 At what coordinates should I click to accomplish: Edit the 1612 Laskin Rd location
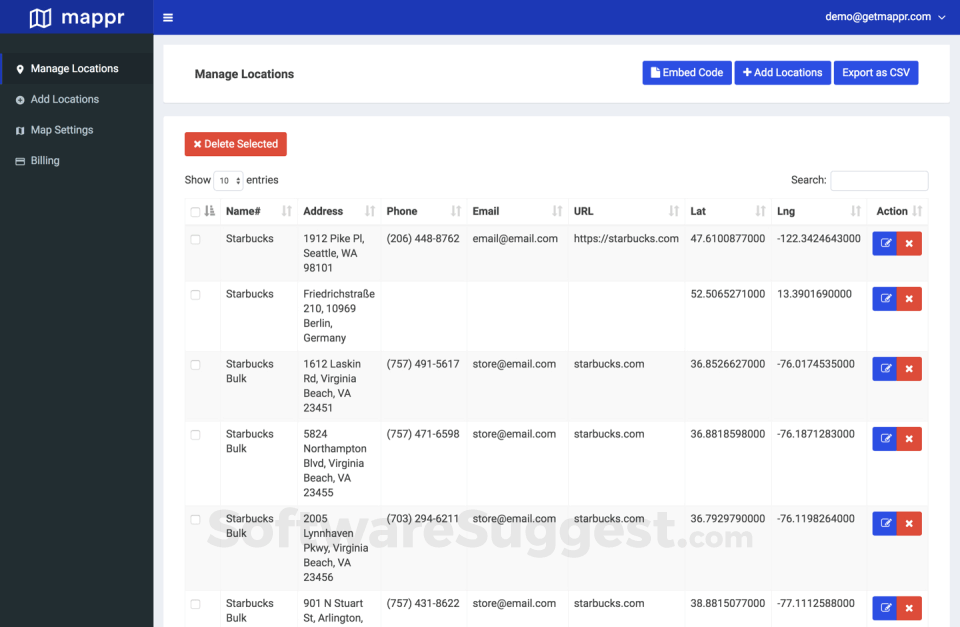coord(884,369)
